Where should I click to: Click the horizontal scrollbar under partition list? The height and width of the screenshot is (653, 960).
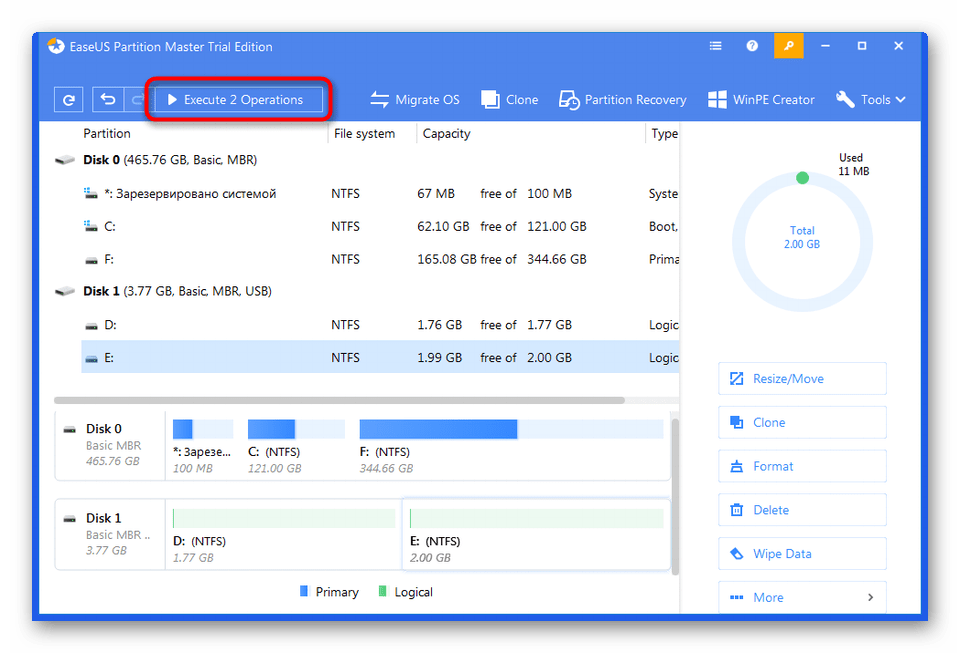pyautogui.click(x=340, y=400)
